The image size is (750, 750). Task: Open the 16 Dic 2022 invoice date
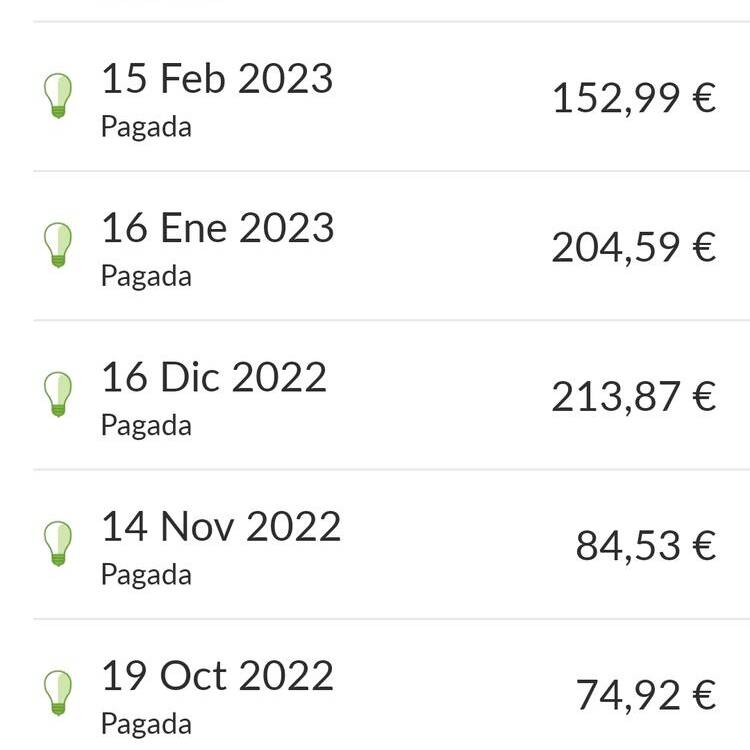tap(214, 376)
